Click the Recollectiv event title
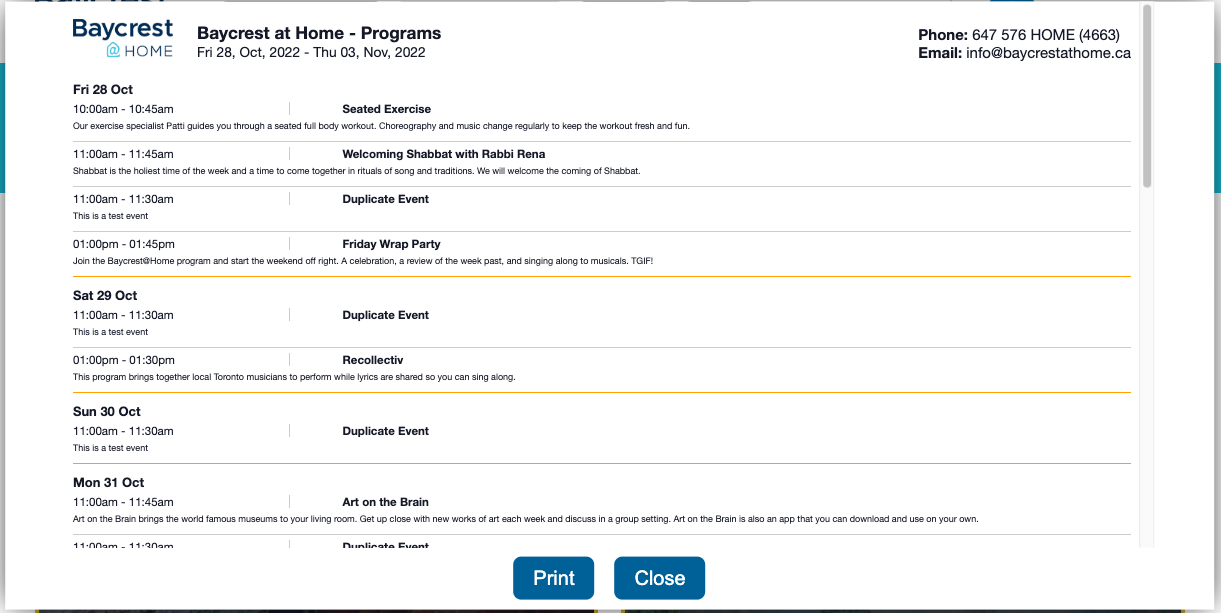1221x613 pixels. coord(372,360)
